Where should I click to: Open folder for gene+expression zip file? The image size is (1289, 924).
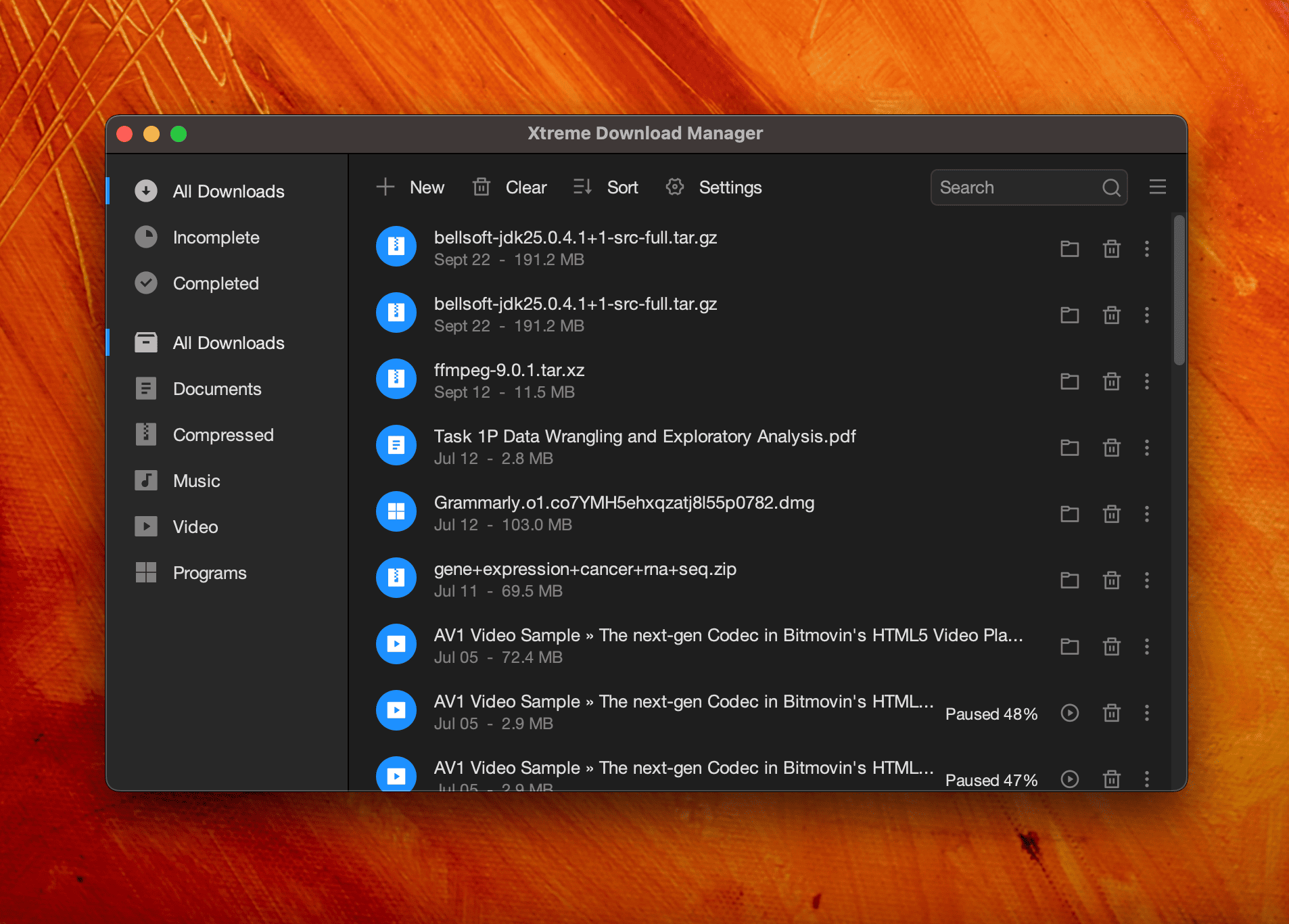pyautogui.click(x=1069, y=580)
